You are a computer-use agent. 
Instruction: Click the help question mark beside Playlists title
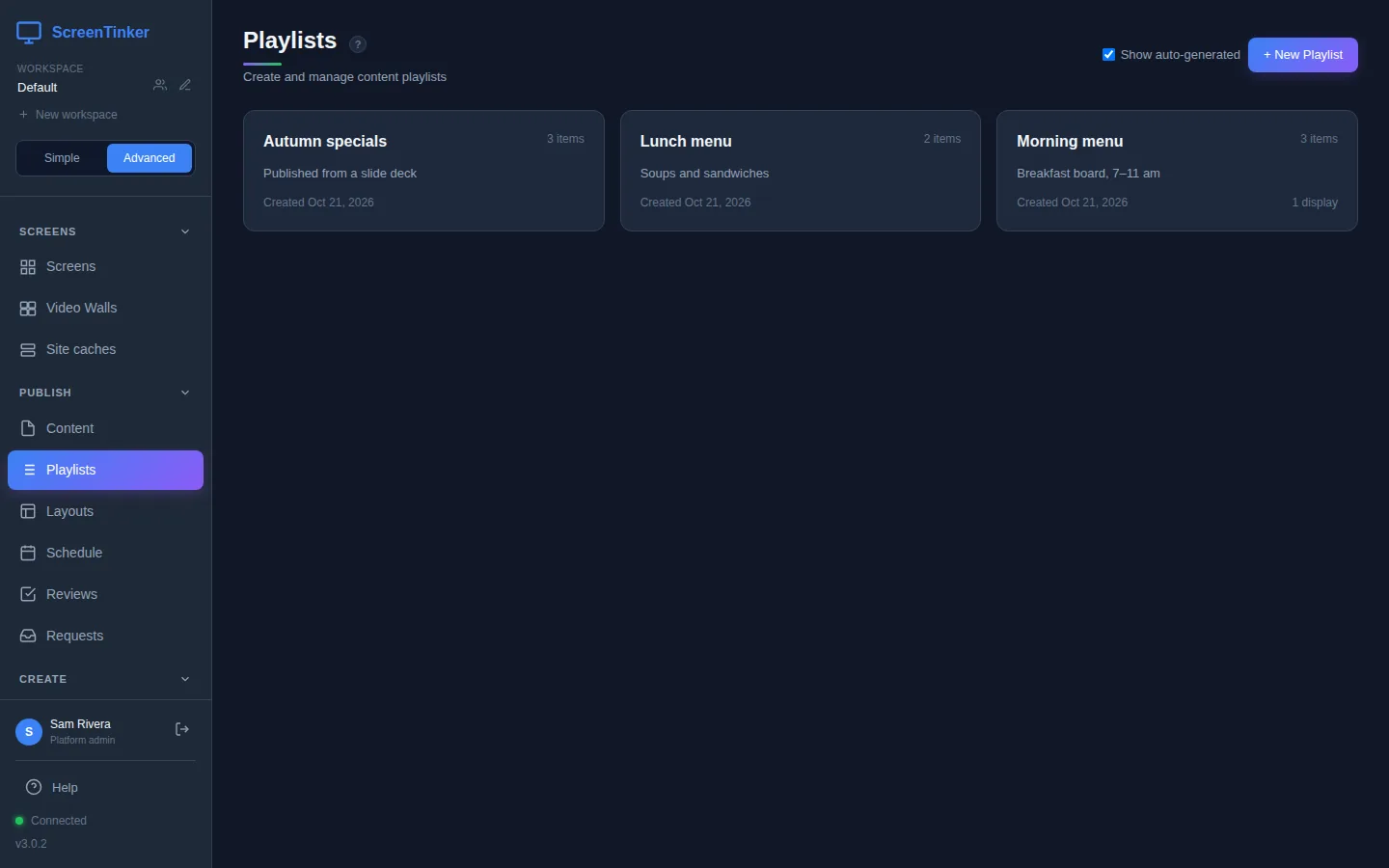point(358,44)
